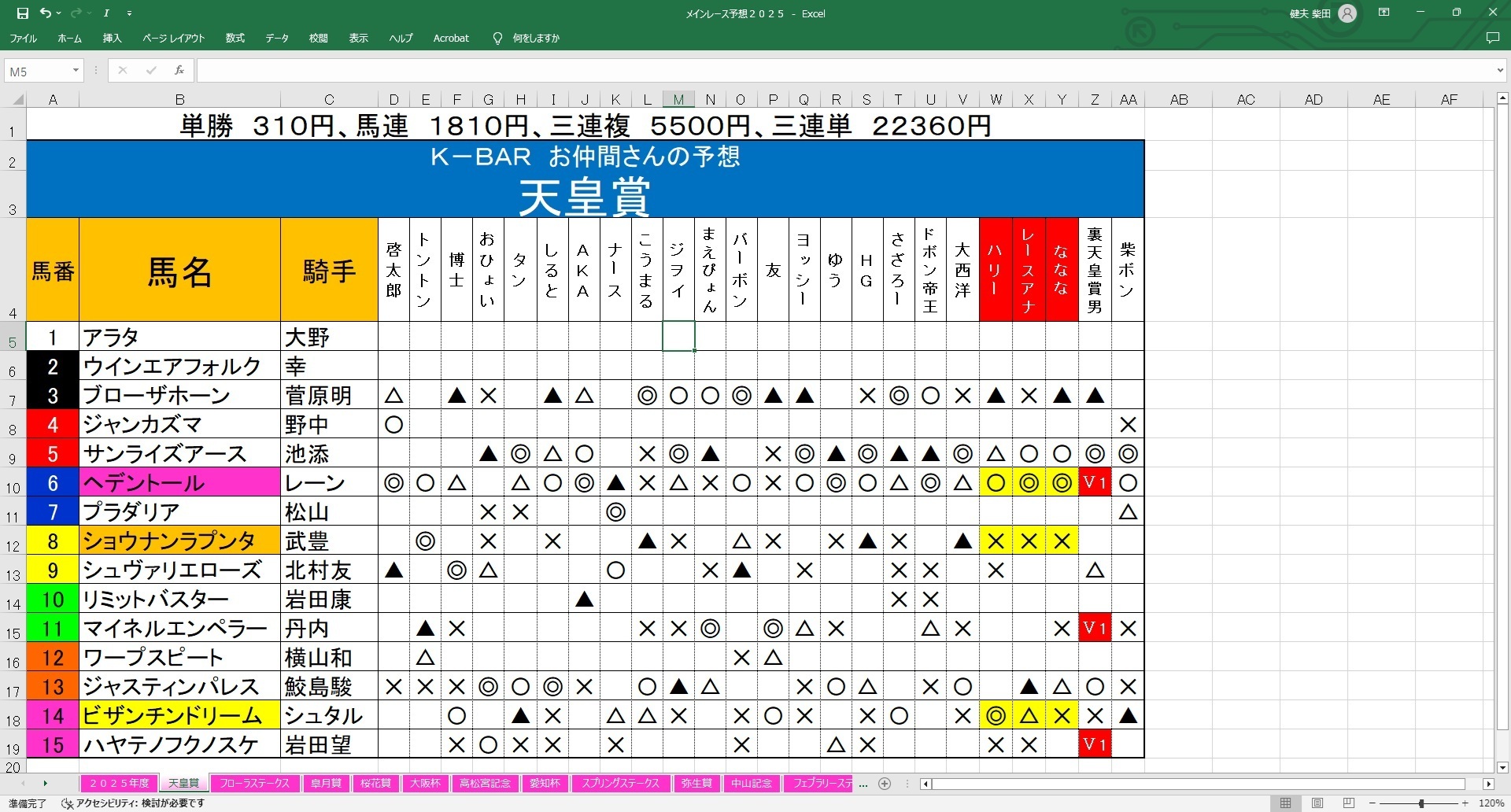1511x812 pixels.
Task: Click the next sheet navigation arrow
Action: pyautogui.click(x=45, y=784)
